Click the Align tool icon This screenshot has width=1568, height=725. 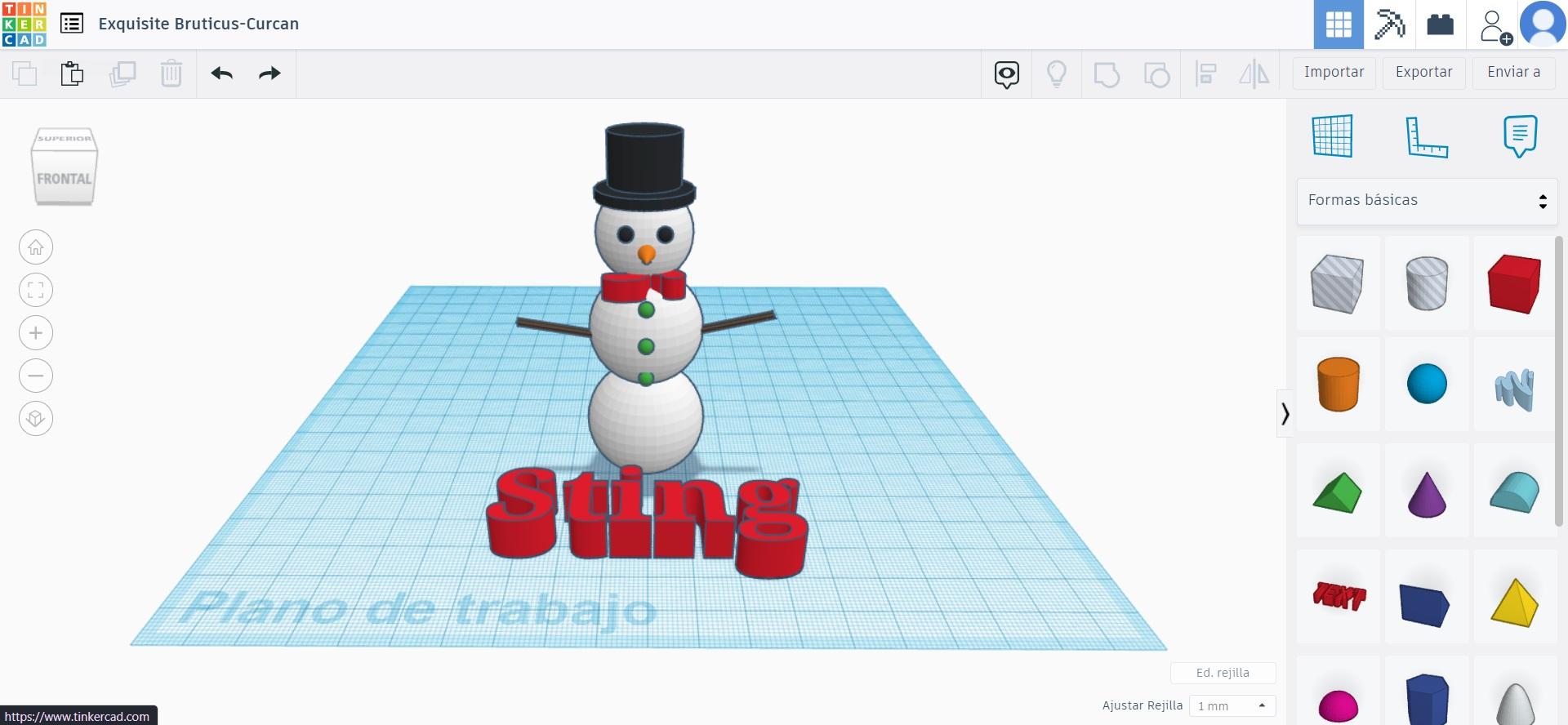(x=1205, y=74)
